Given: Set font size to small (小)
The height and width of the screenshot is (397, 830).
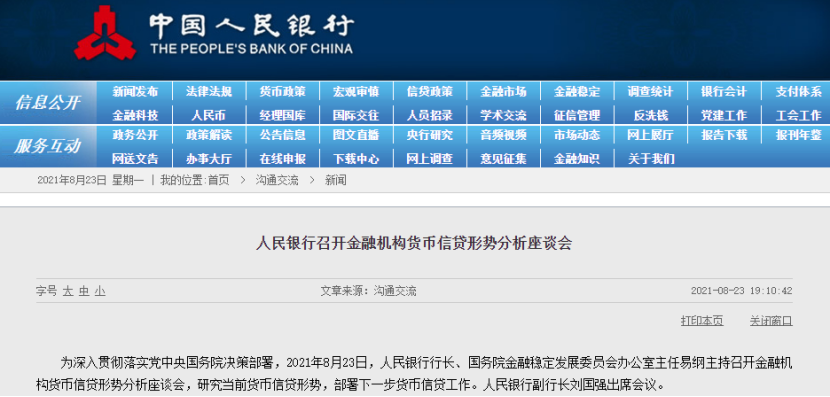Looking at the screenshot, I should tap(100, 291).
